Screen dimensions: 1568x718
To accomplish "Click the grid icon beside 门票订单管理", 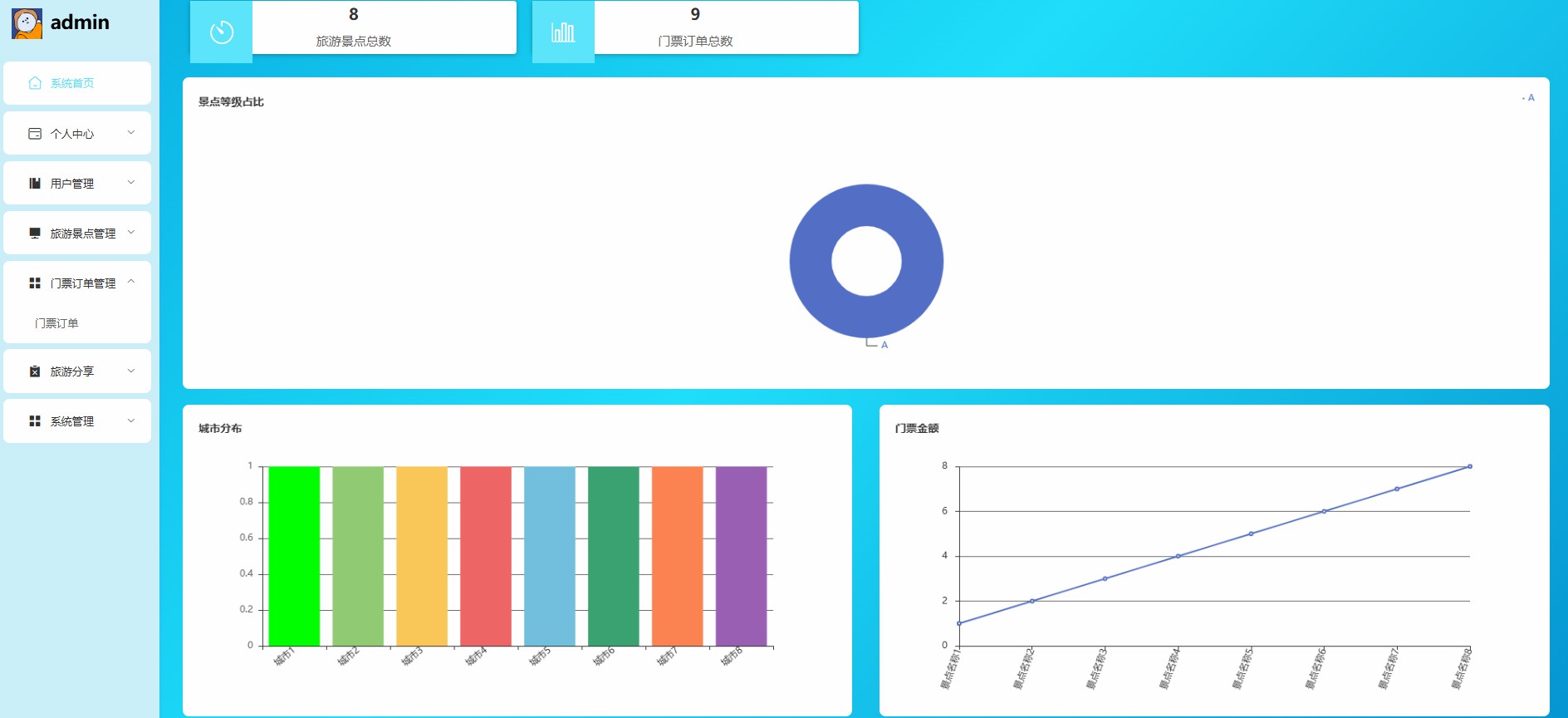I will pyautogui.click(x=35, y=283).
